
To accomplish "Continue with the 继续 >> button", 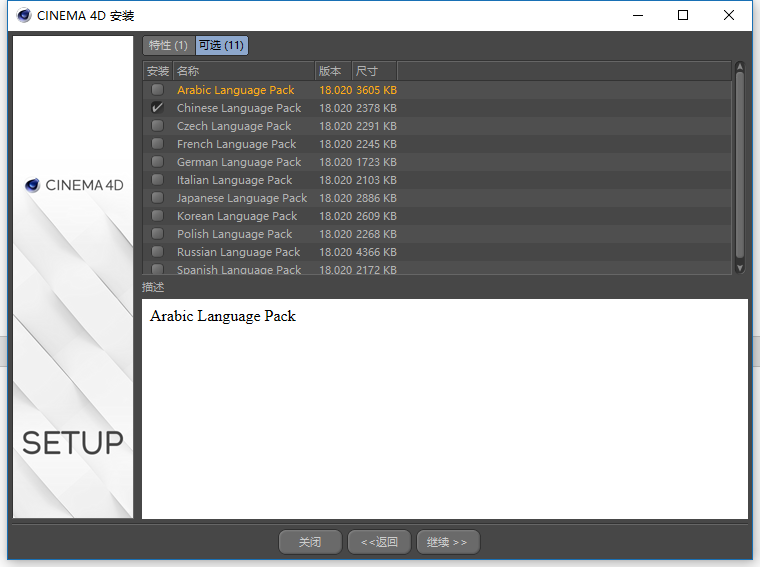I will (x=448, y=542).
